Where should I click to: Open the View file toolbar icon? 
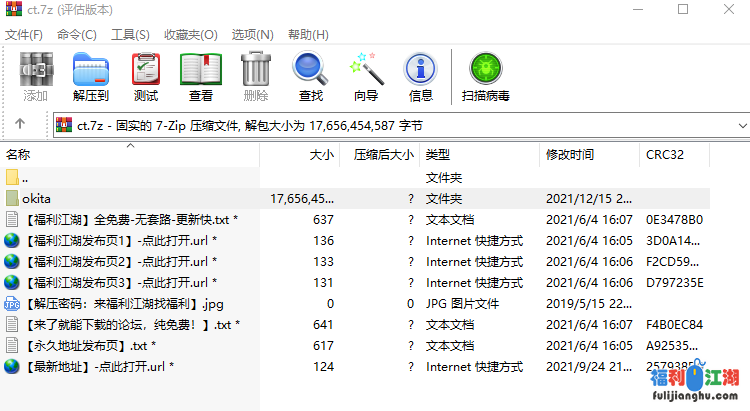[x=200, y=77]
